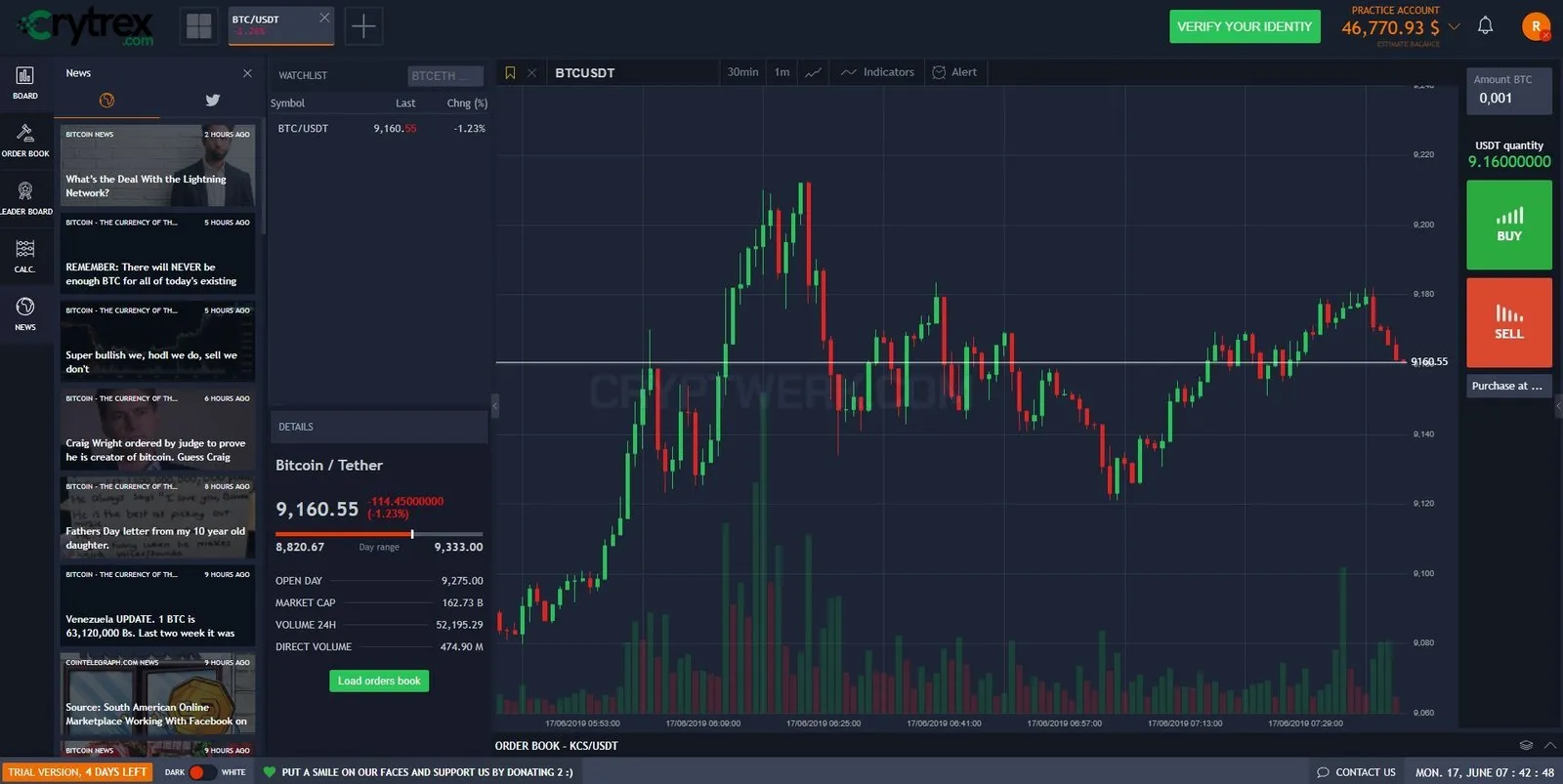Screen dimensions: 1563x784
Task: Click the day range slider marker
Action: pyautogui.click(x=412, y=534)
